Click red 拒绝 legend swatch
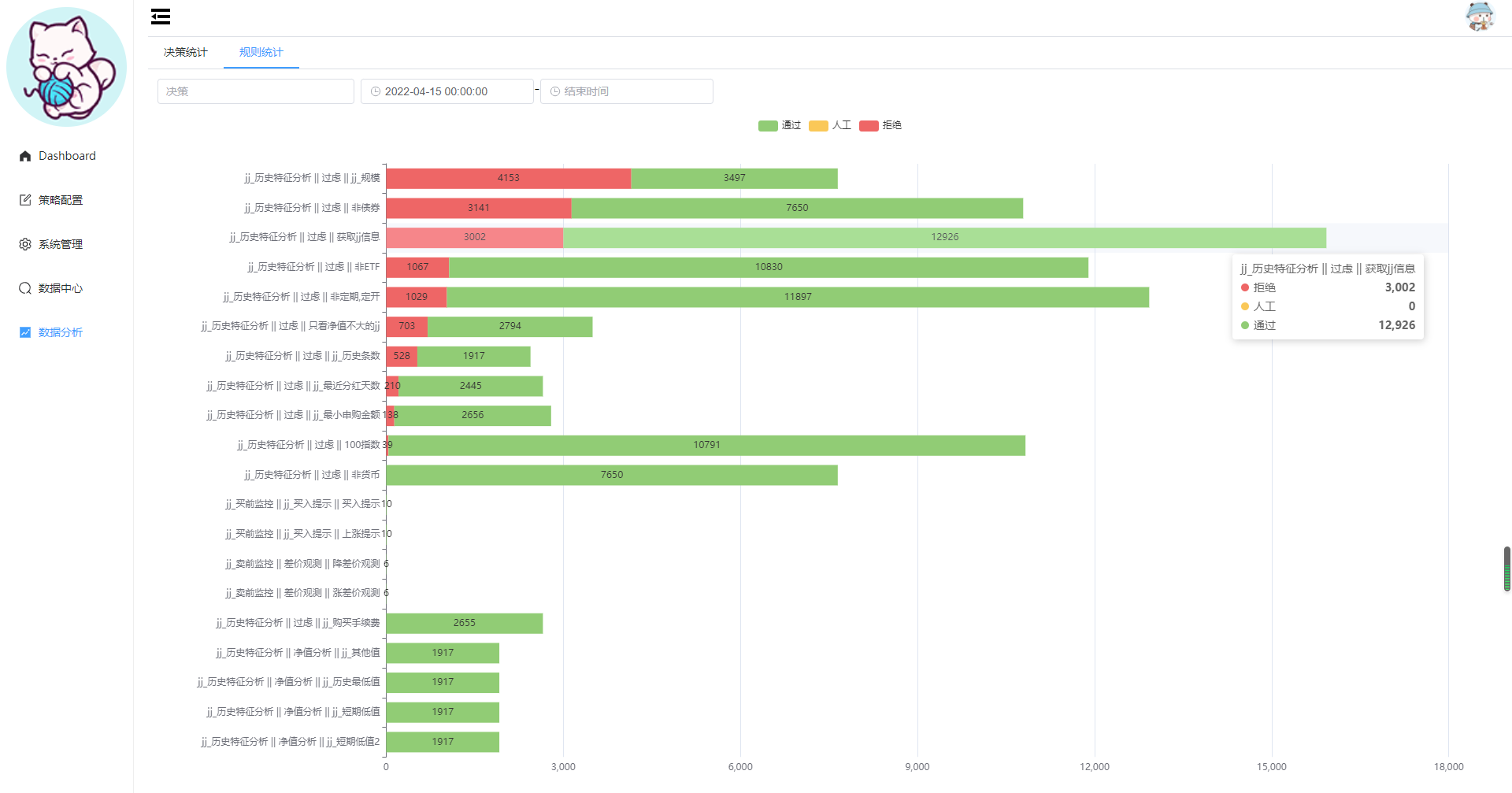This screenshot has height=793, width=1512. coord(869,126)
